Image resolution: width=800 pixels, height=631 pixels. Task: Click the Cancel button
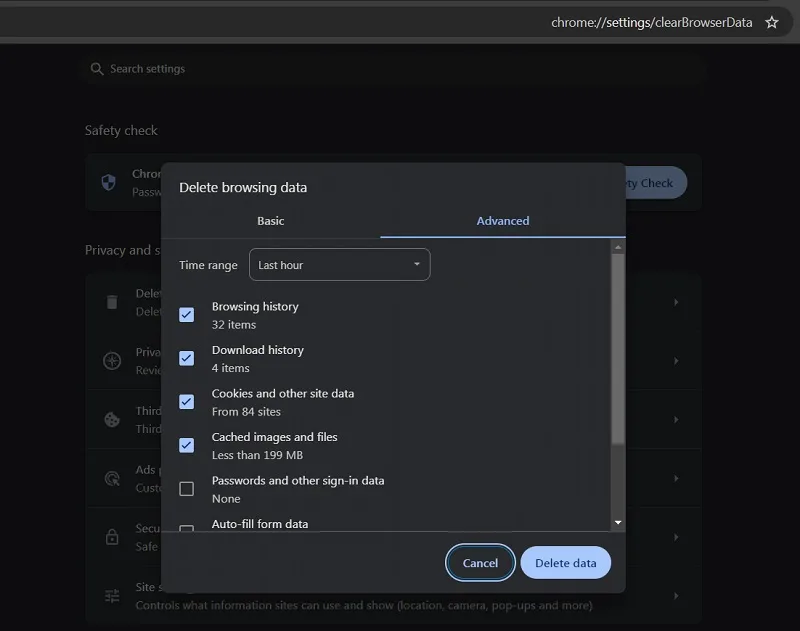coord(480,563)
